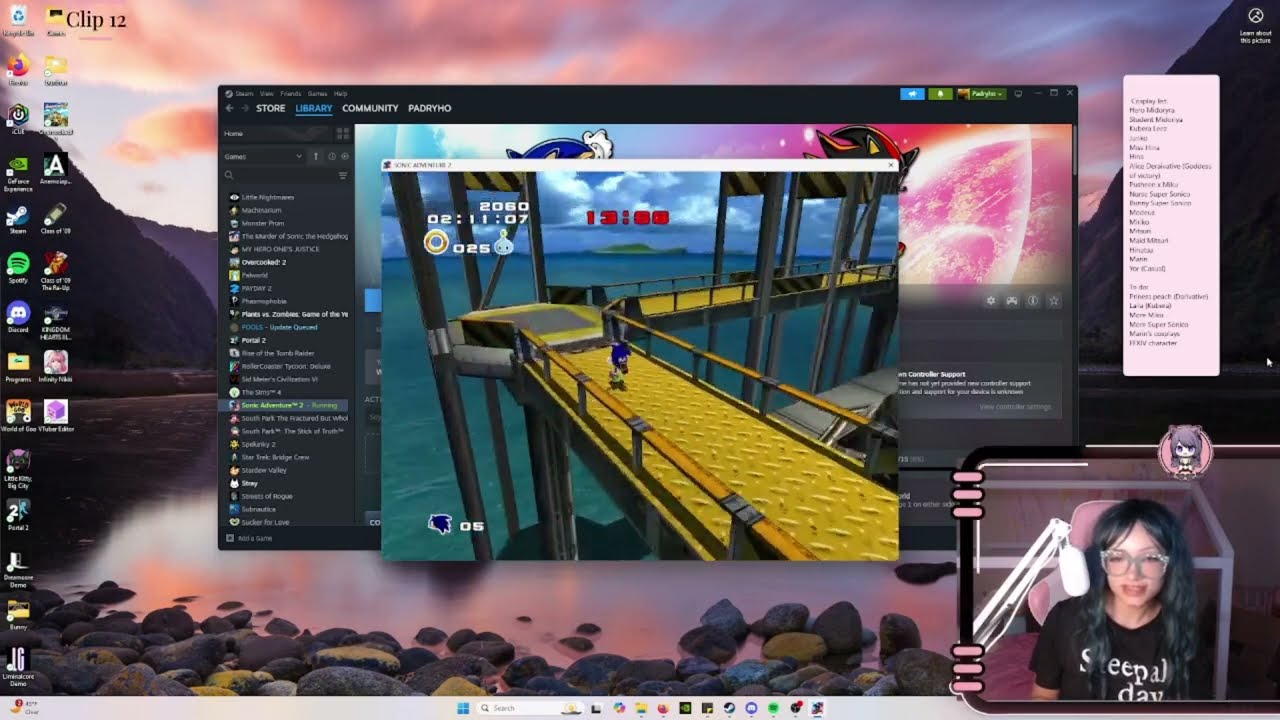The image size is (1280, 720).
Task: Open the recent activity clock filter
Action: pyautogui.click(x=332, y=156)
